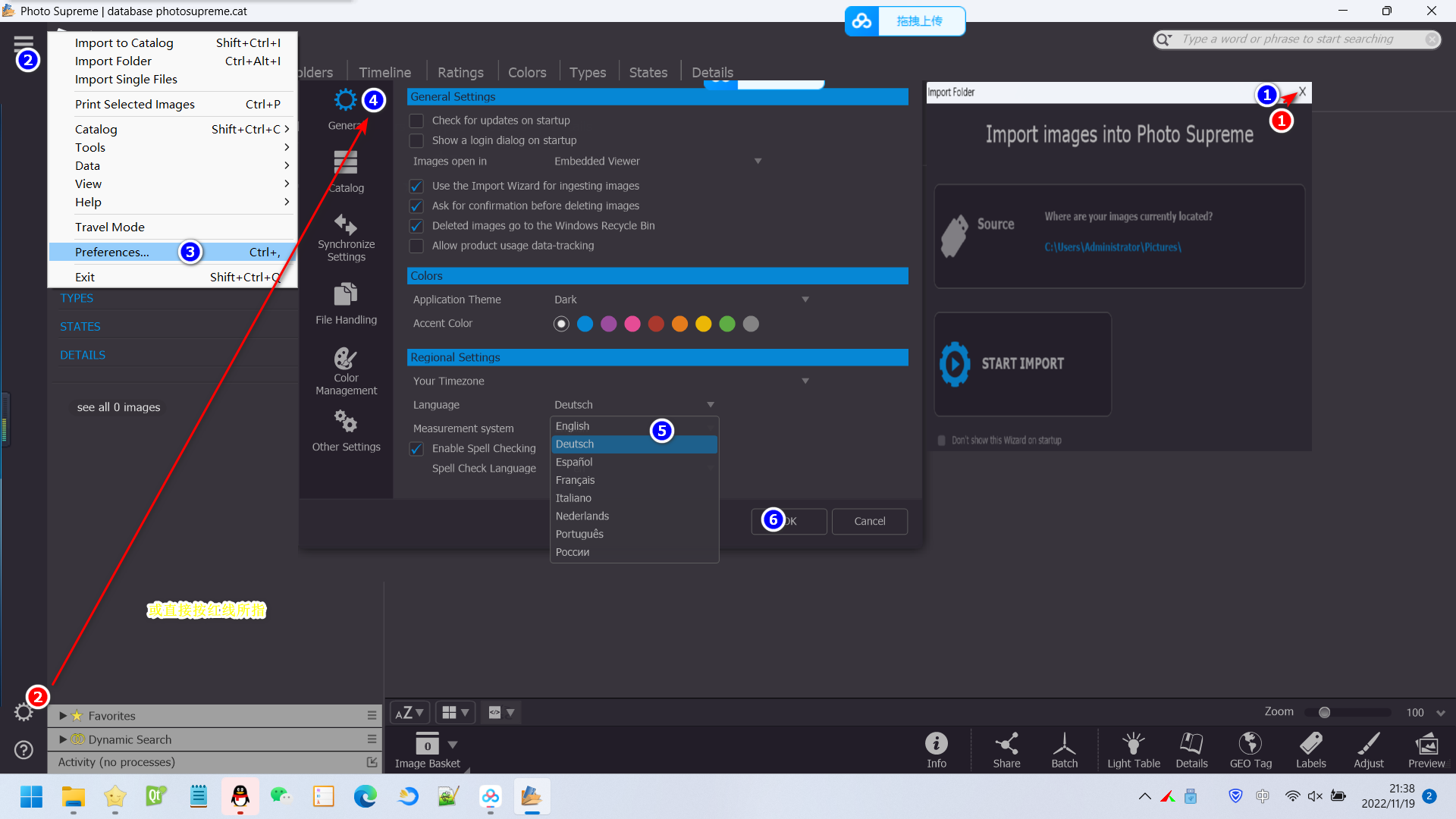Pick the blue accent color swatch
1456x819 pixels.
click(x=585, y=325)
